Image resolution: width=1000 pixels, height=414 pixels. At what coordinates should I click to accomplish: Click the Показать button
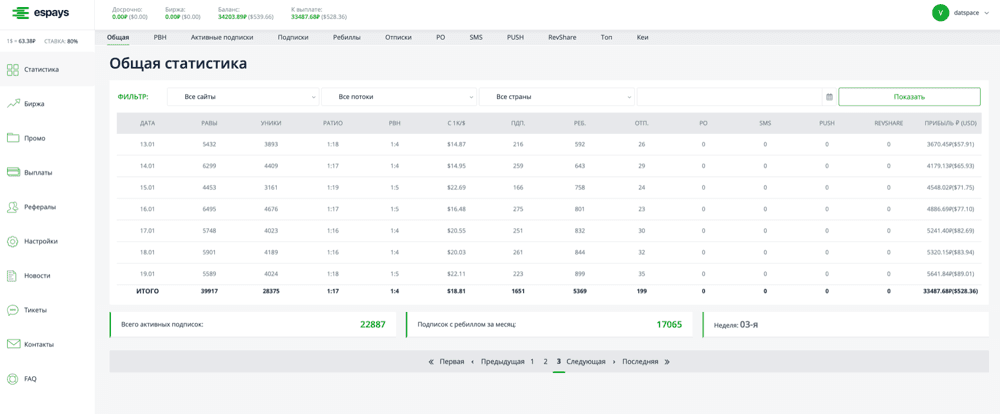[909, 97]
